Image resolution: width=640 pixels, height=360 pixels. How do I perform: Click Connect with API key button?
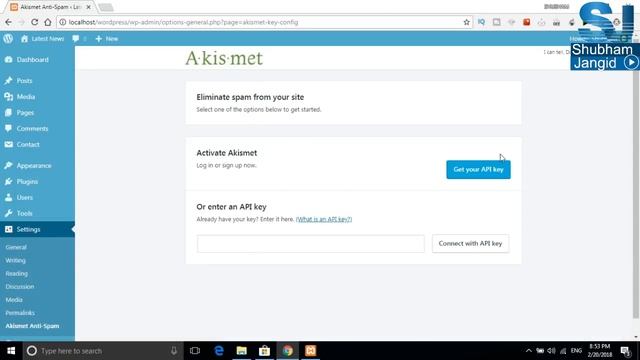470,243
